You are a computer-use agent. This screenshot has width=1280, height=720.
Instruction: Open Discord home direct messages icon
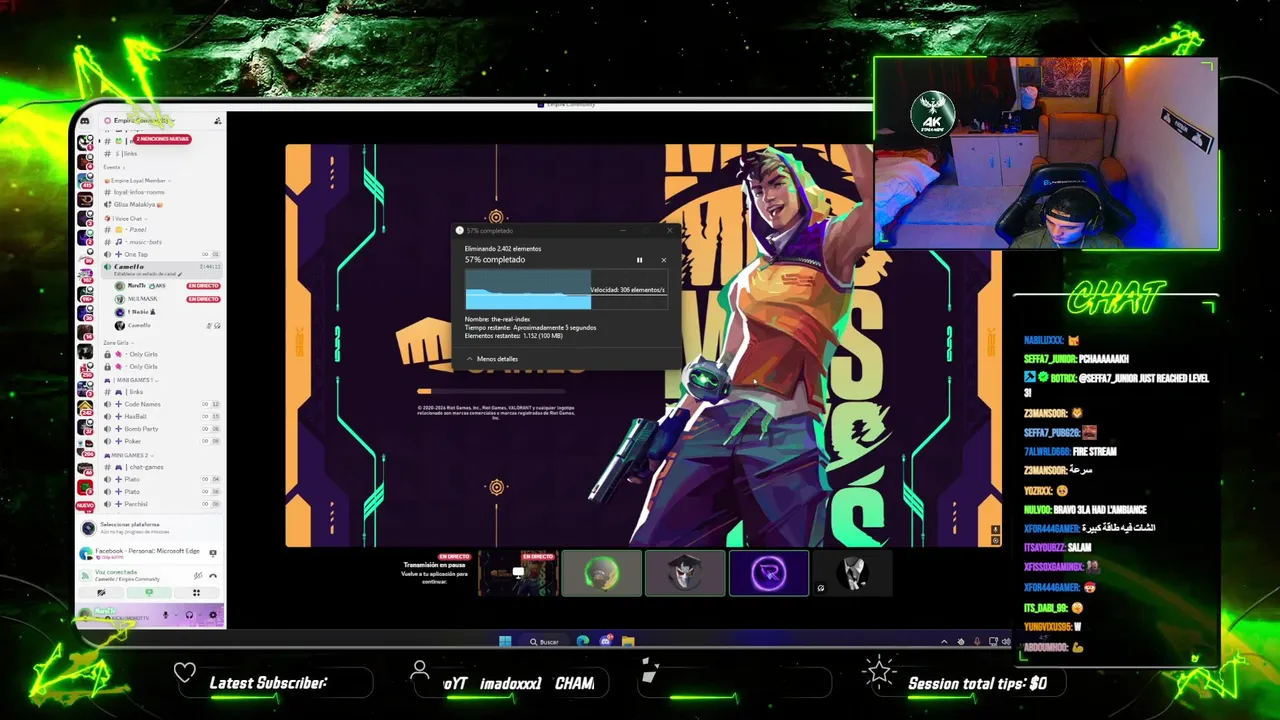85,121
